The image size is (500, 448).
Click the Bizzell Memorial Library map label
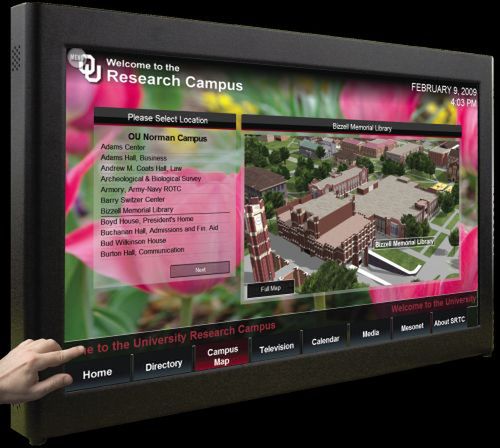pyautogui.click(x=404, y=243)
